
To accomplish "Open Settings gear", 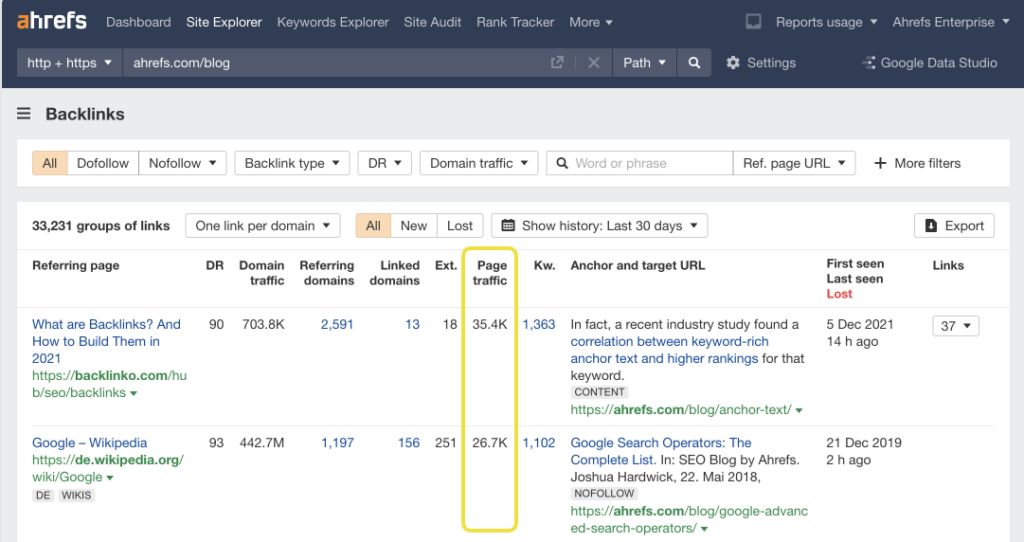I will 761,63.
